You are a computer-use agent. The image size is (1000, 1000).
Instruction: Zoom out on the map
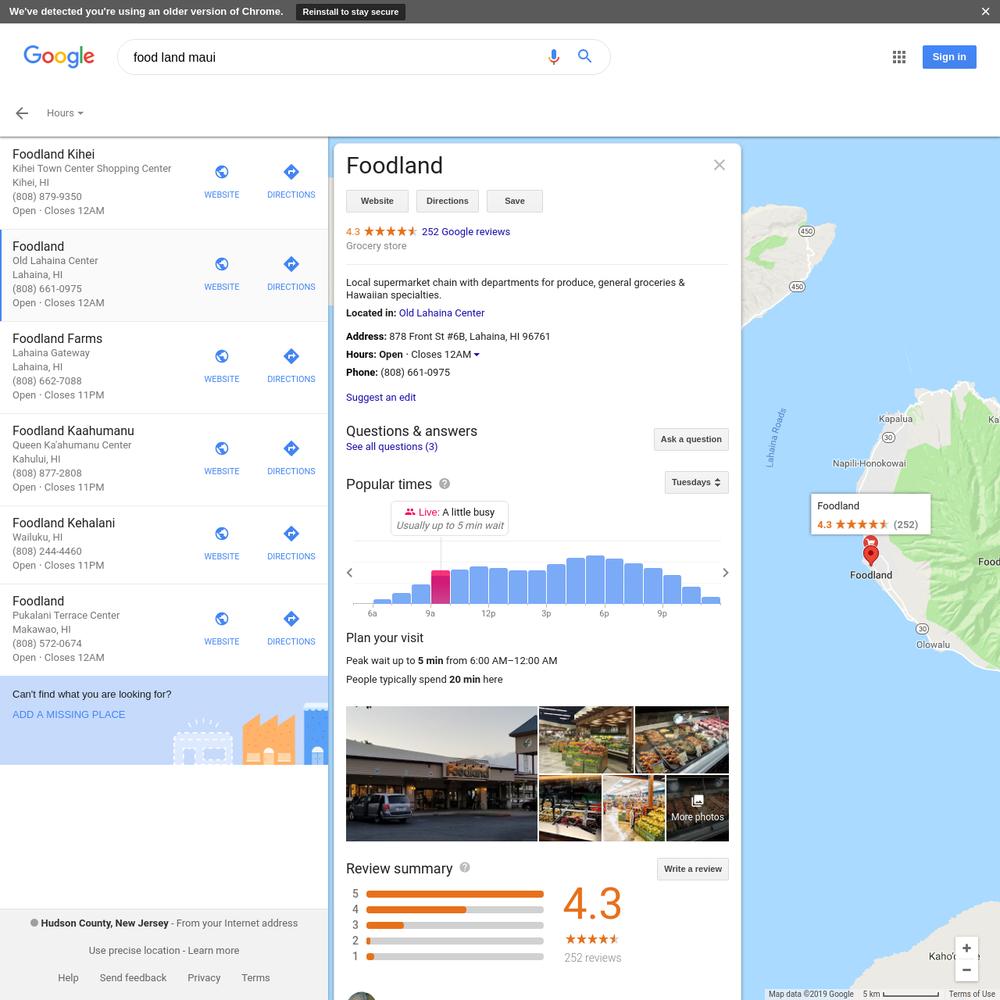[966, 970]
